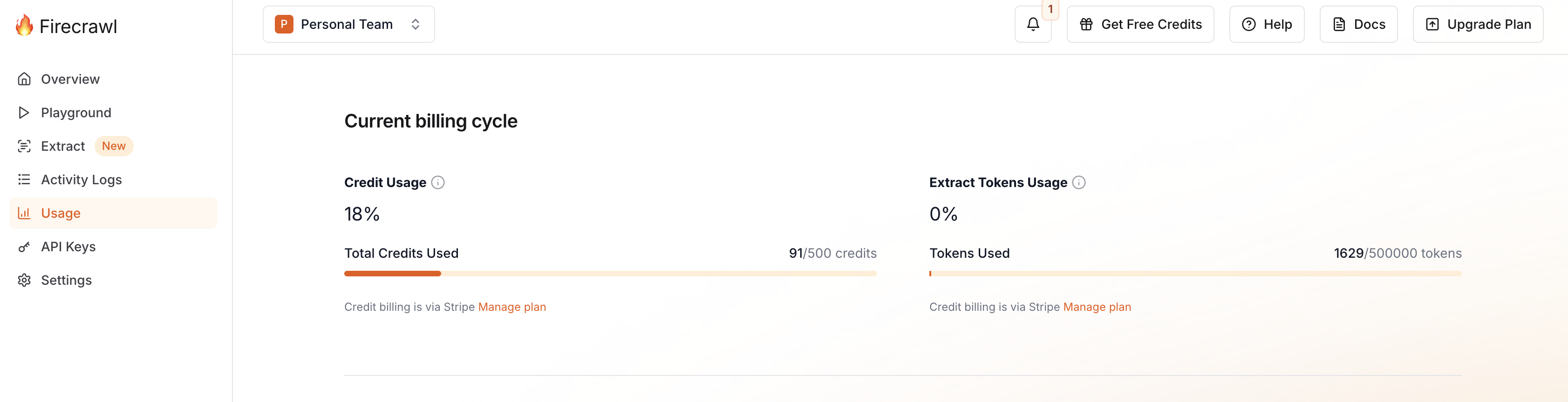Image resolution: width=1568 pixels, height=402 pixels.
Task: Click the API Keys key icon
Action: pyautogui.click(x=24, y=246)
